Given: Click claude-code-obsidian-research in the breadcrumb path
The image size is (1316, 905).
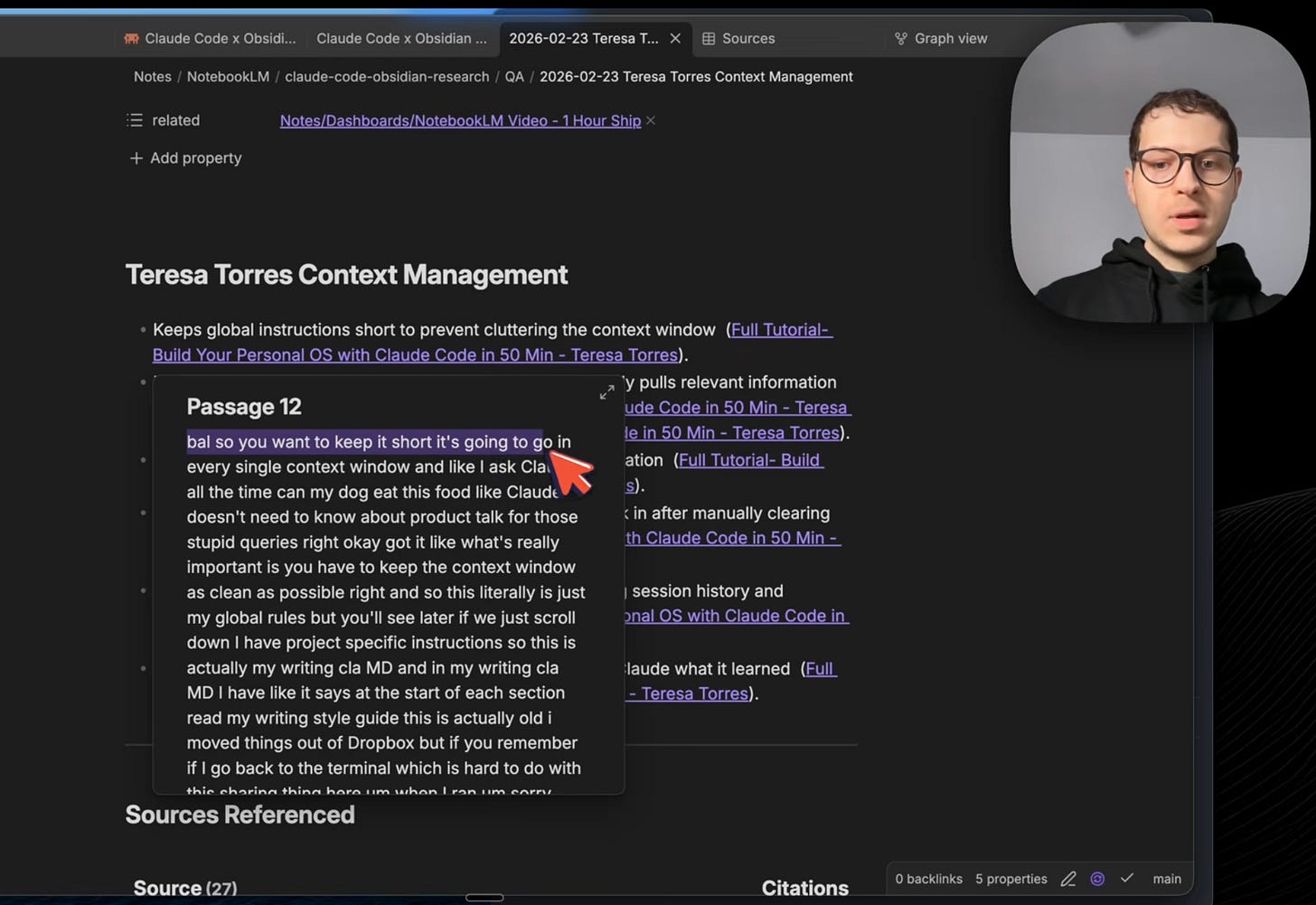Looking at the screenshot, I should pos(387,77).
